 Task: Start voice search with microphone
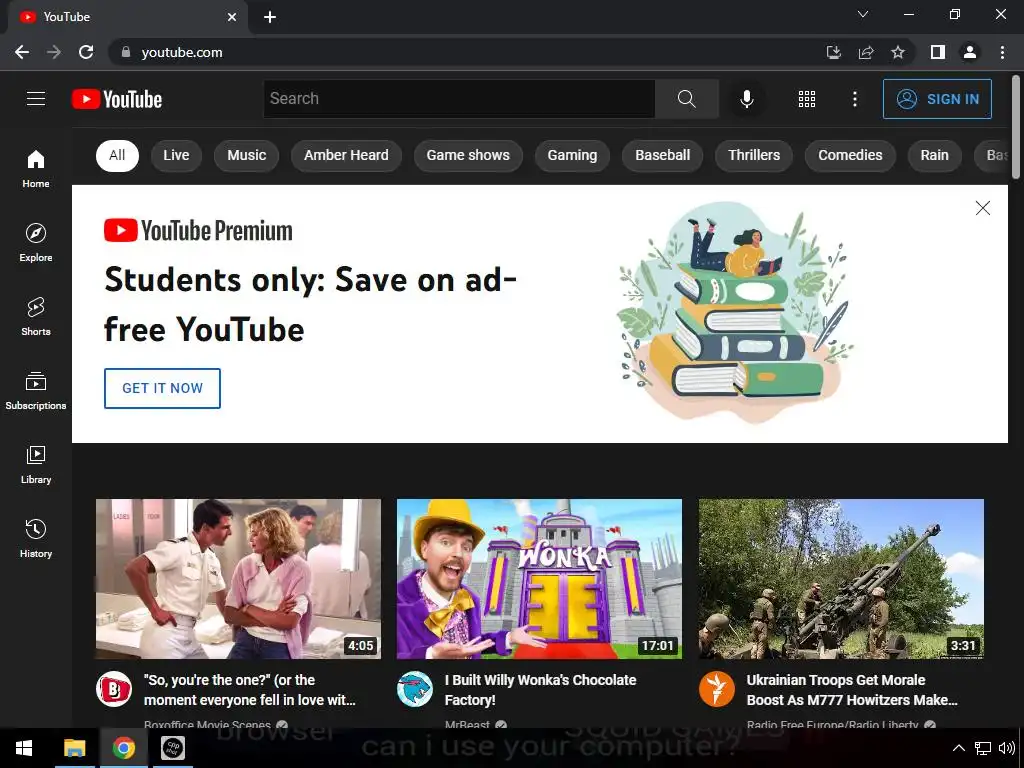point(746,99)
